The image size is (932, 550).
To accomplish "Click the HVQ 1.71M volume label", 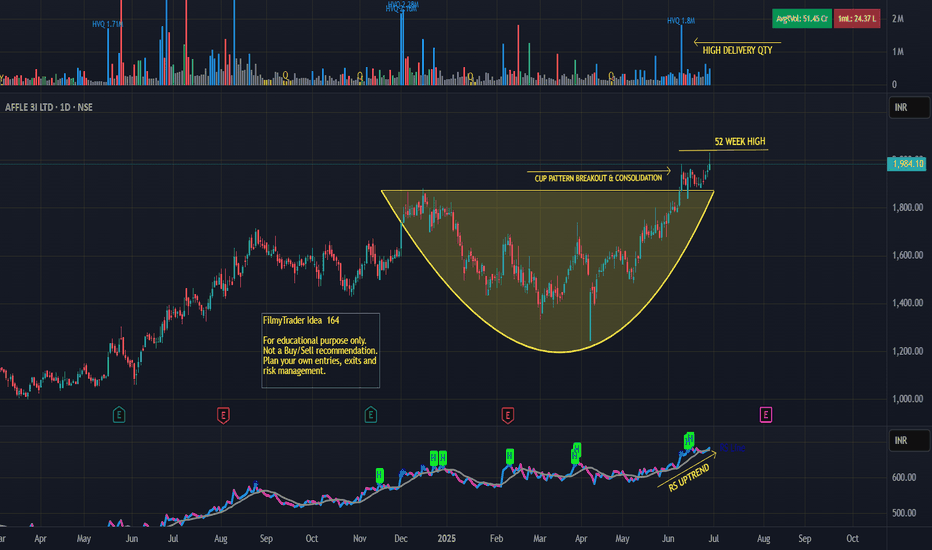I will click(x=108, y=24).
